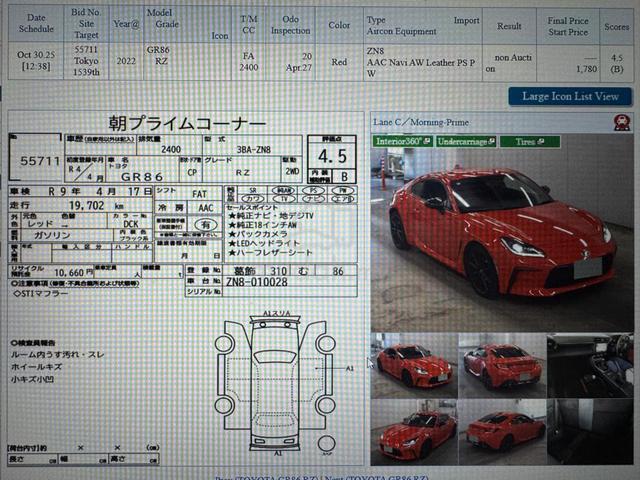
Task: Click the 'Date Schedule' column header
Action: click(x=36, y=23)
